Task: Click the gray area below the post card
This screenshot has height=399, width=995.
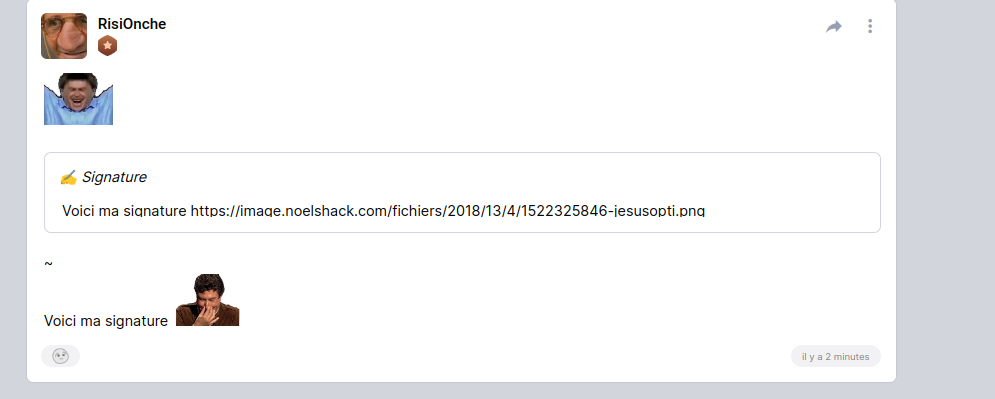Action: (461, 391)
